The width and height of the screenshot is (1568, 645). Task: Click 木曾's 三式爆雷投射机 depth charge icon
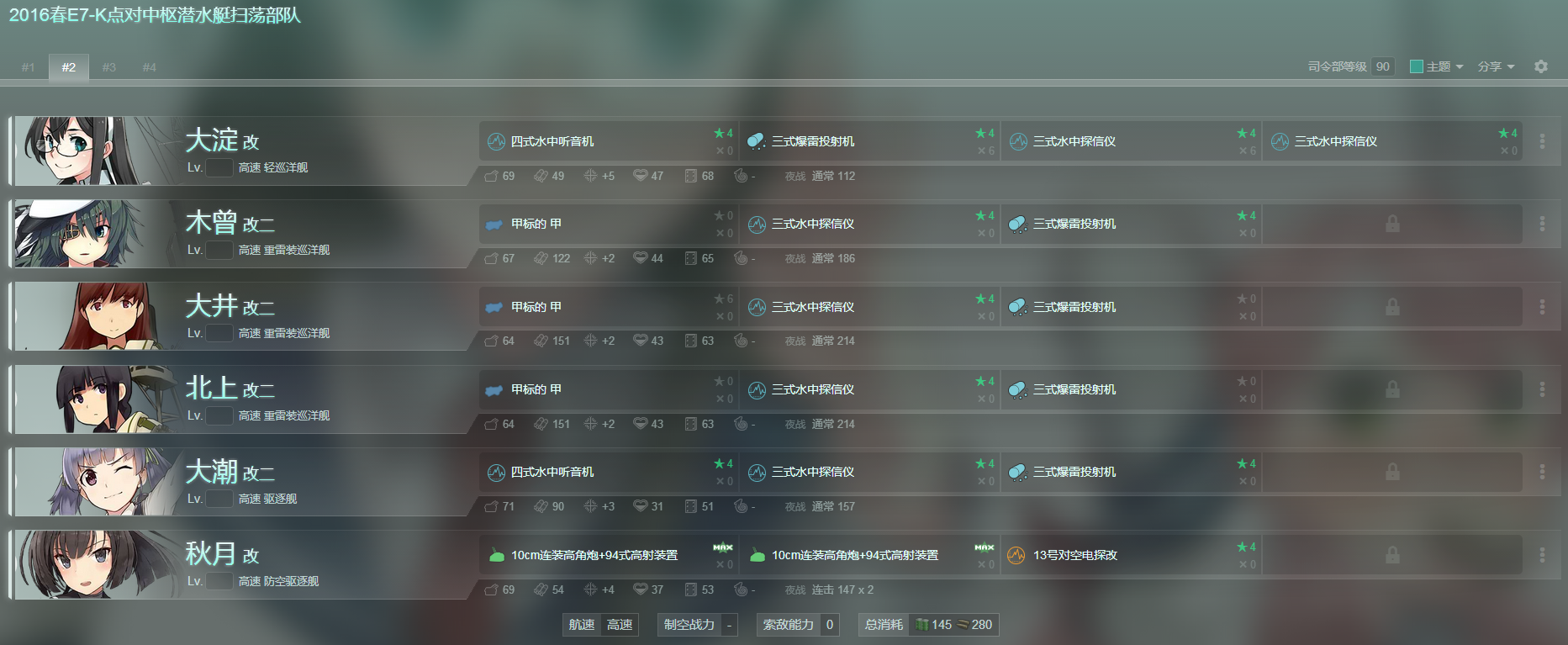coord(1017,225)
